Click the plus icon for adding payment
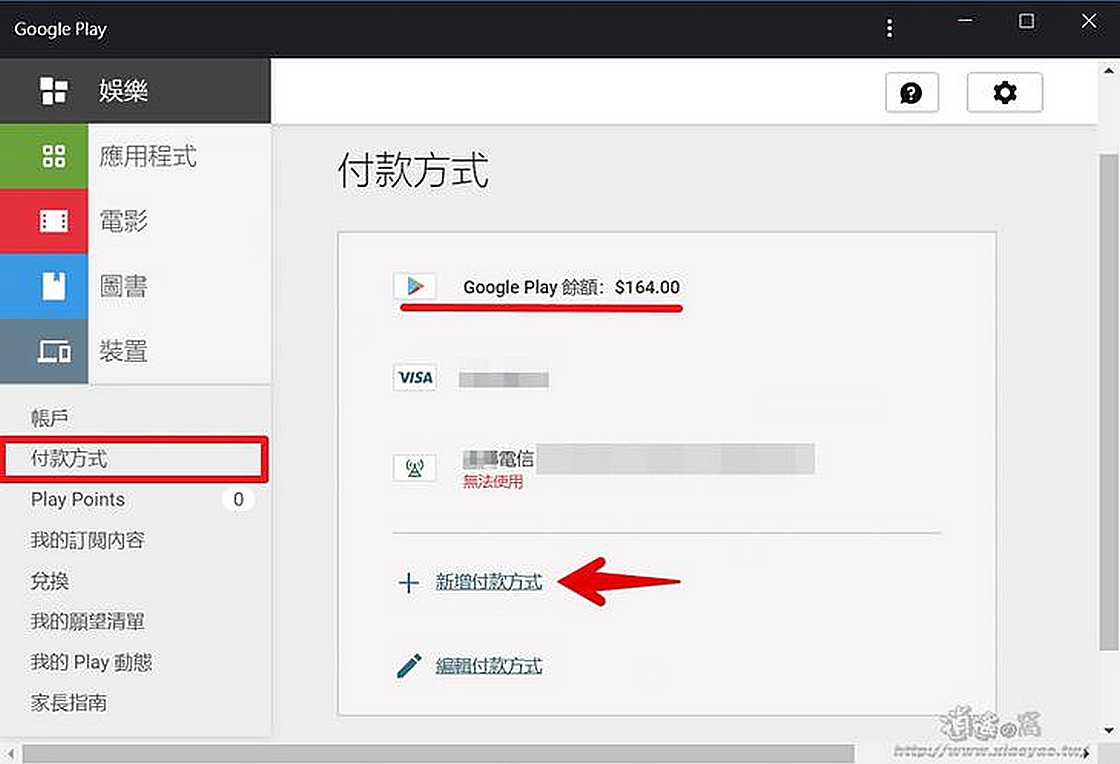Viewport: 1120px width, 764px height. (409, 583)
